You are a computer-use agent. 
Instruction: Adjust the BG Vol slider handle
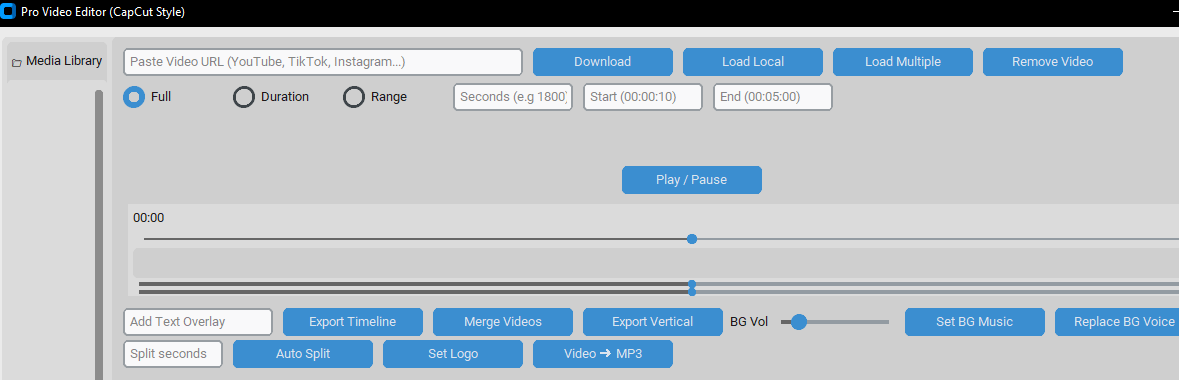tap(799, 322)
